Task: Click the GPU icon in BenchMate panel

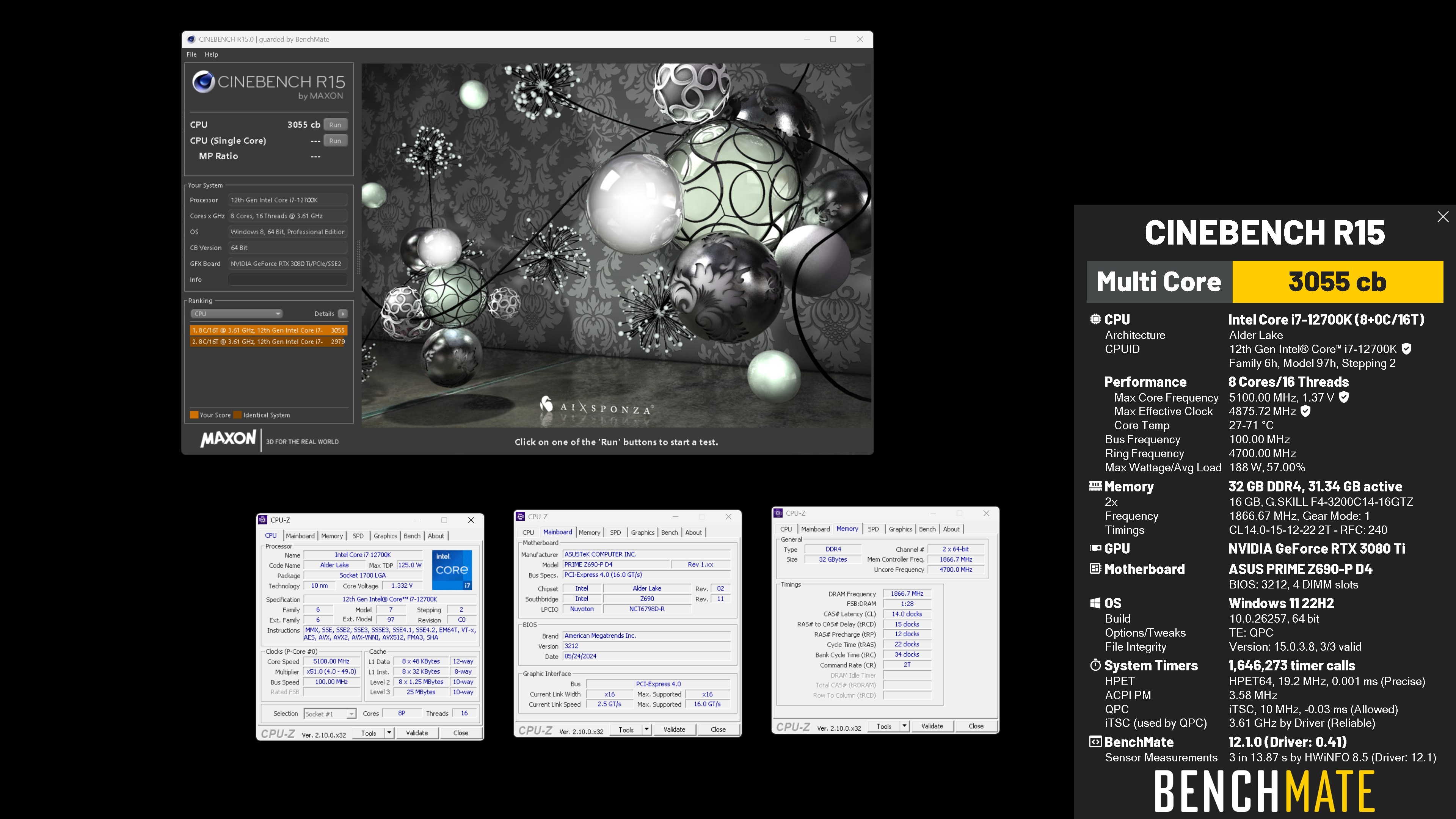Action: point(1095,548)
